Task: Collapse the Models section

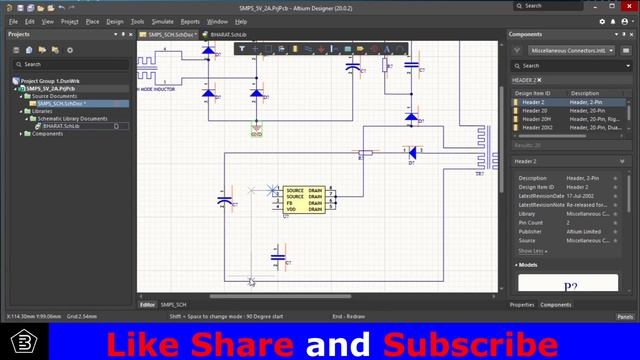Action: 516,265
